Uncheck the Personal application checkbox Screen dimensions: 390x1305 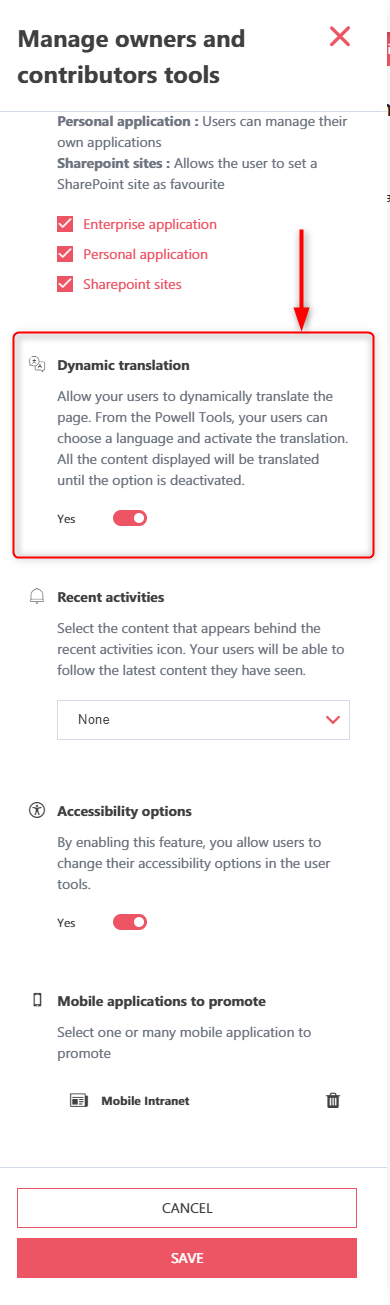tap(66, 254)
